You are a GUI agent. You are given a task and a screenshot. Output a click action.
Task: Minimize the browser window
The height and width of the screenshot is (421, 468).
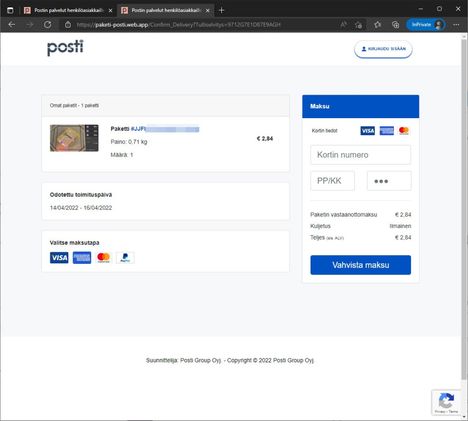point(421,9)
